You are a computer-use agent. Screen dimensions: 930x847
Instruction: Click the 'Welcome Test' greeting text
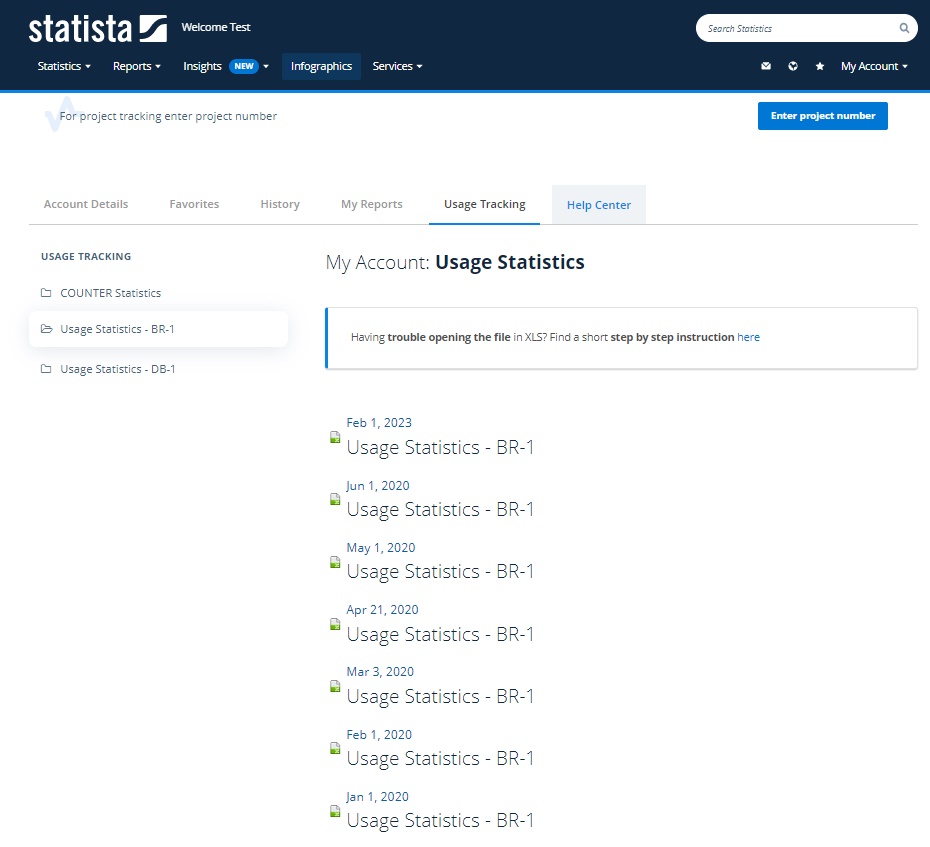(216, 27)
